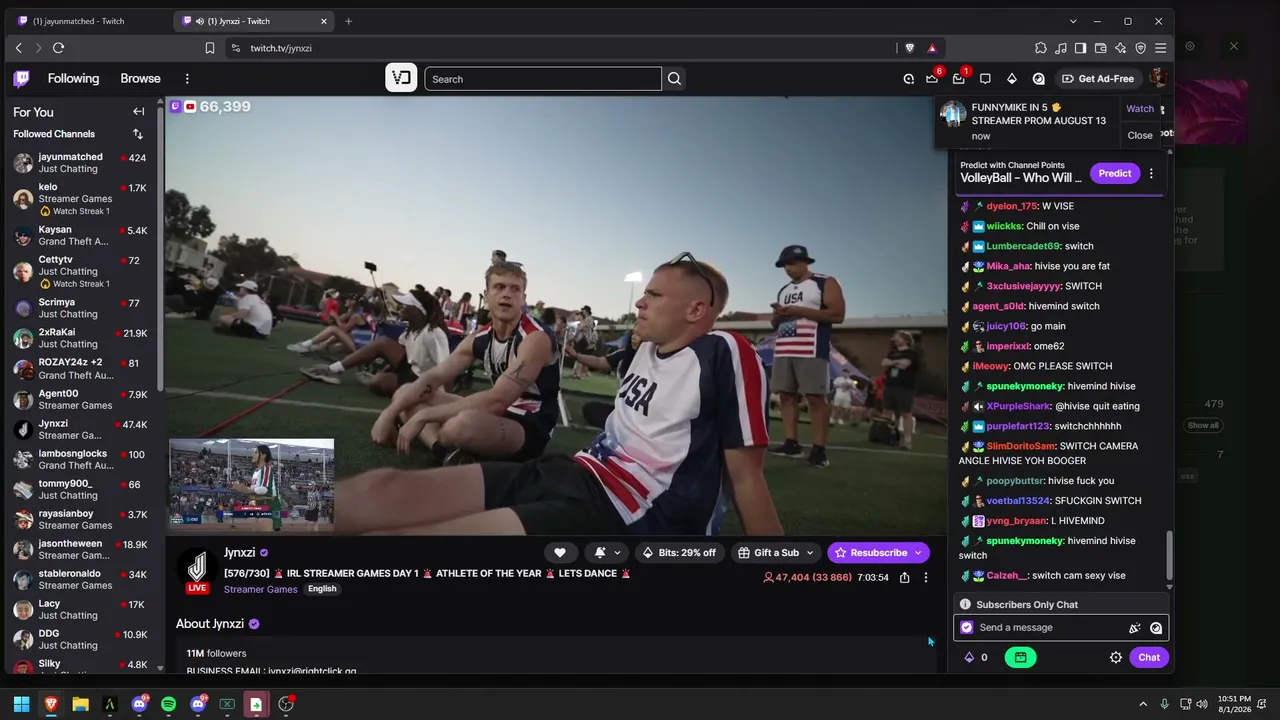This screenshot has height=720, width=1280.
Task: Open the Browse page
Action: click(x=140, y=79)
